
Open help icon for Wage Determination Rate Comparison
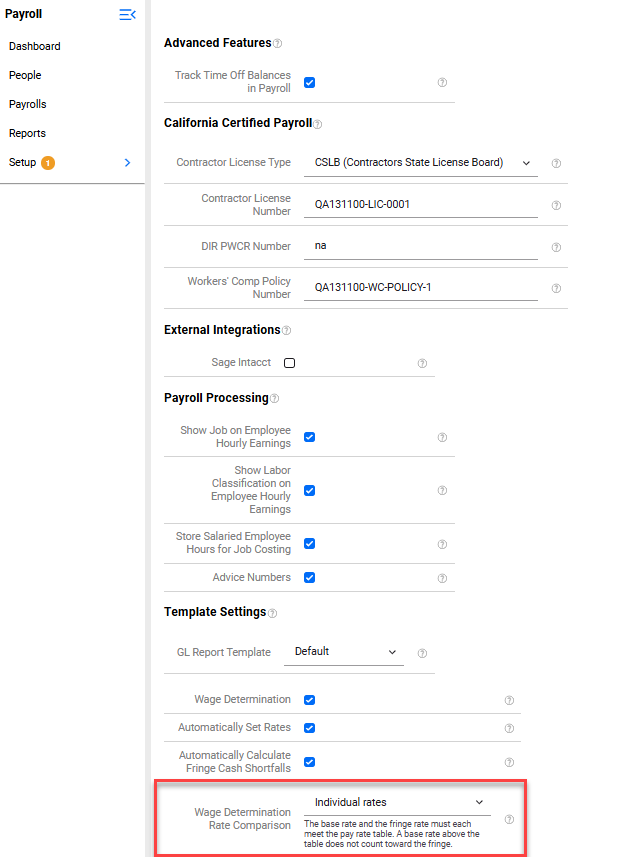pos(509,819)
